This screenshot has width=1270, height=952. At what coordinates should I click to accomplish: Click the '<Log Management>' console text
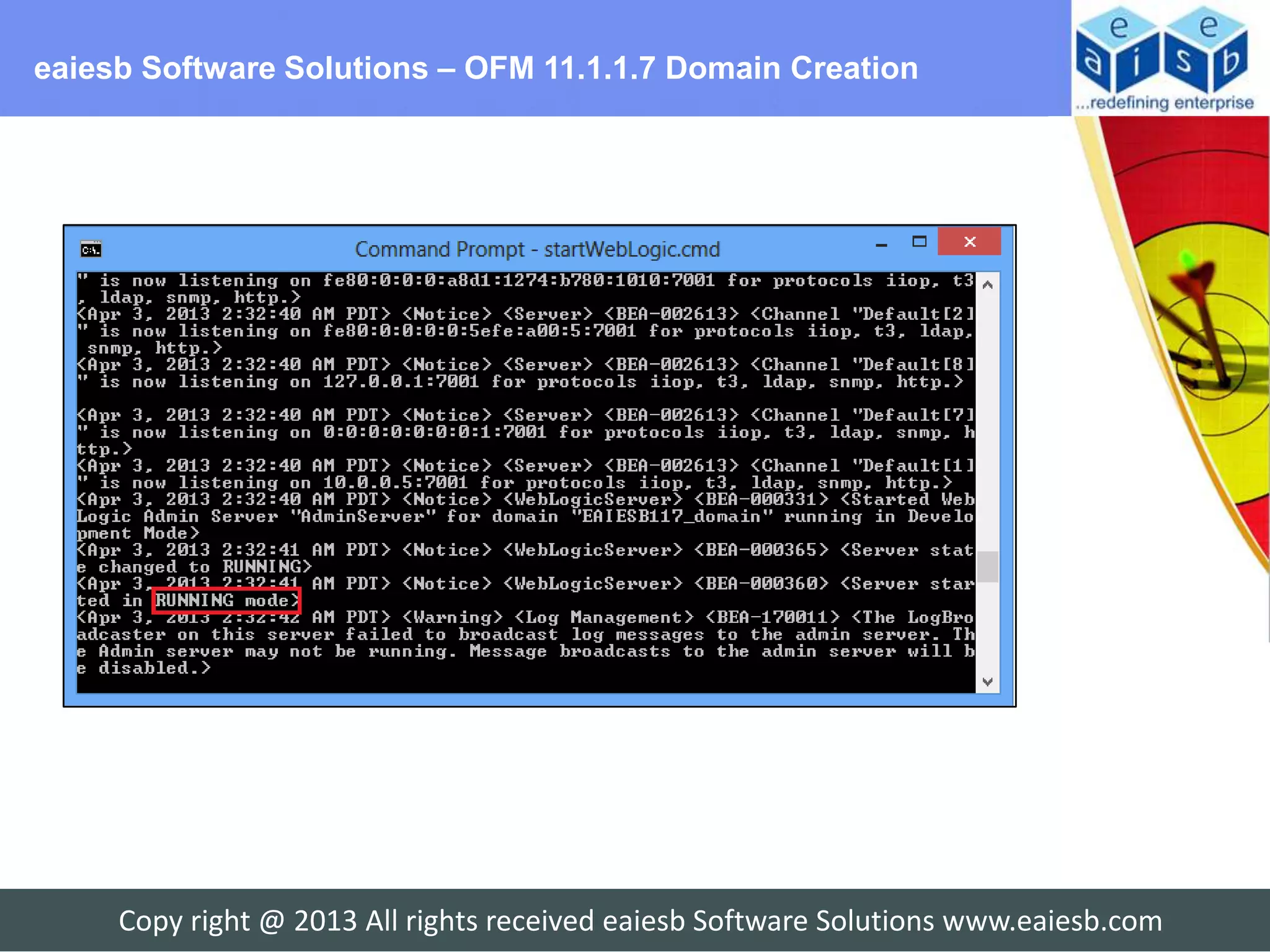(x=604, y=617)
